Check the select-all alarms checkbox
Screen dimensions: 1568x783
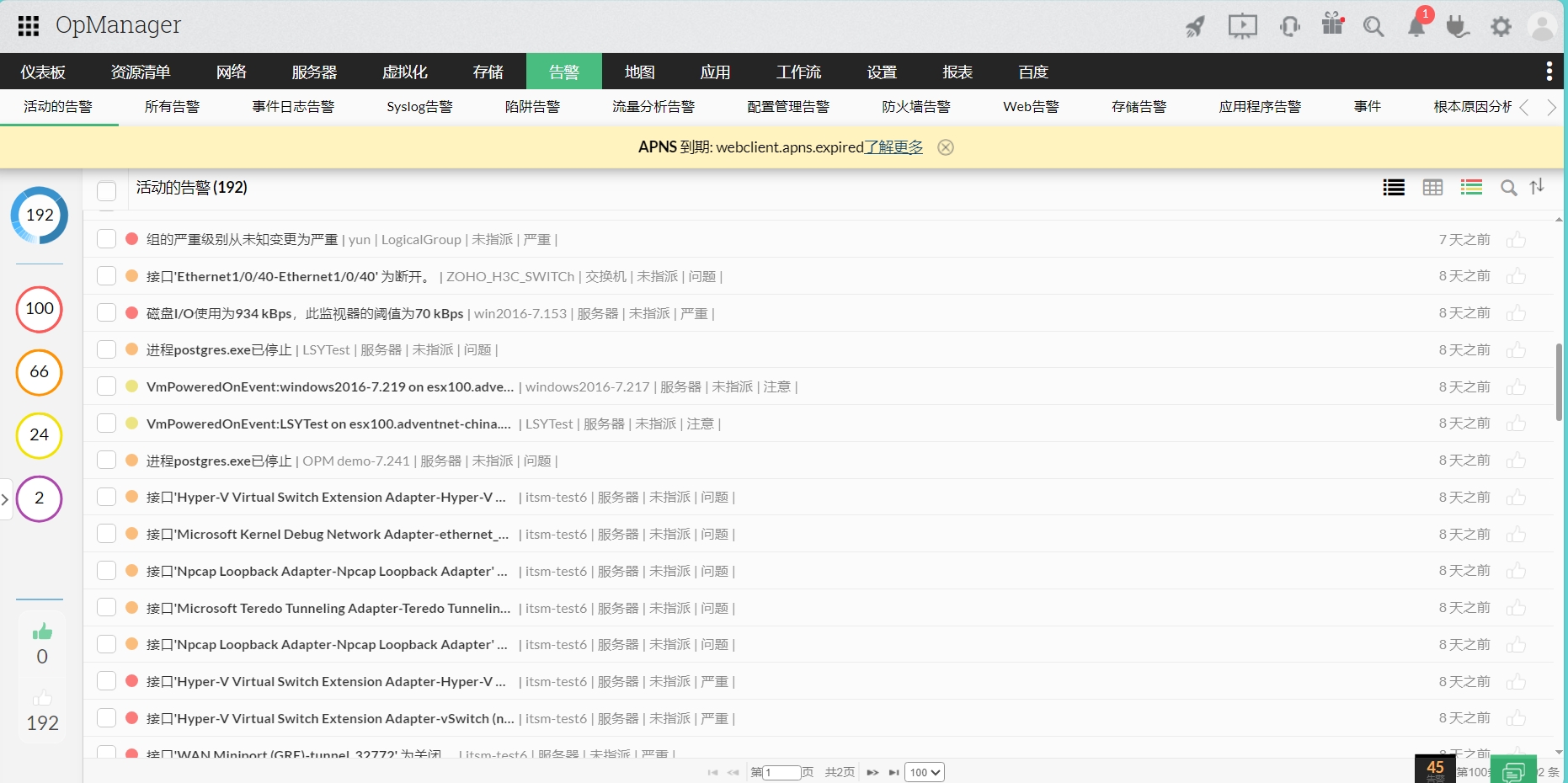click(106, 190)
